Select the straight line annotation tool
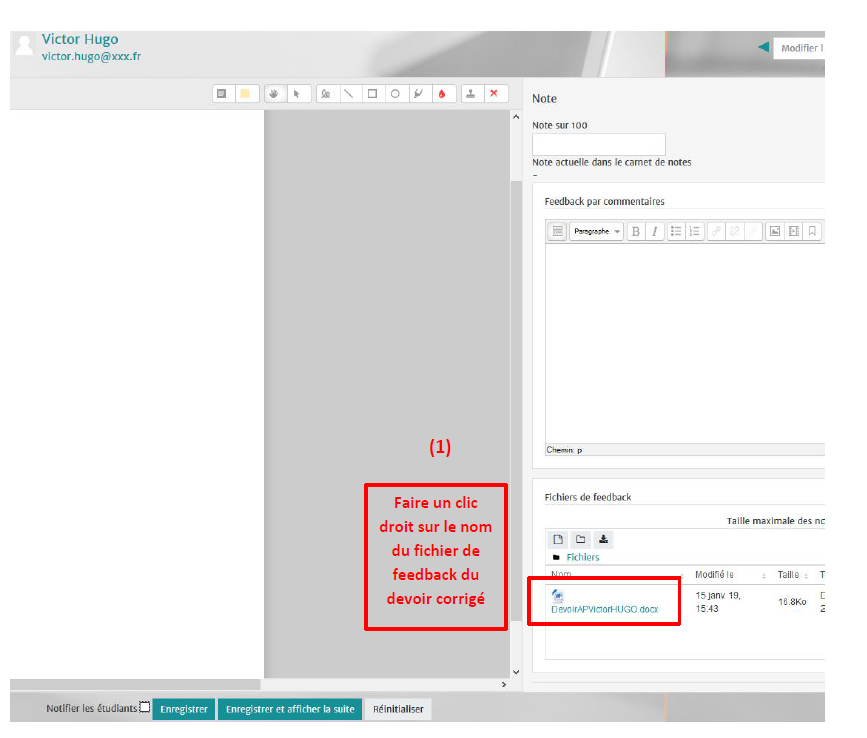 (x=348, y=94)
